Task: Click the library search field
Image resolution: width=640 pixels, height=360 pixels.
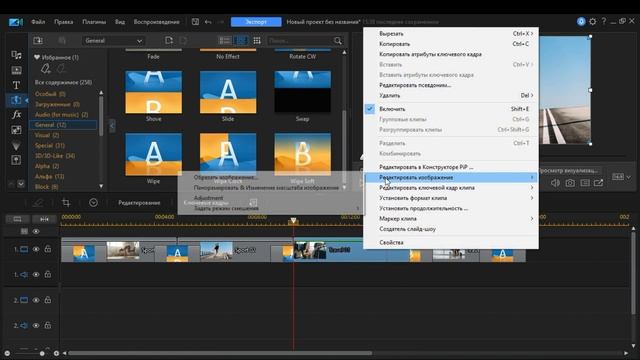Action: click(x=300, y=41)
